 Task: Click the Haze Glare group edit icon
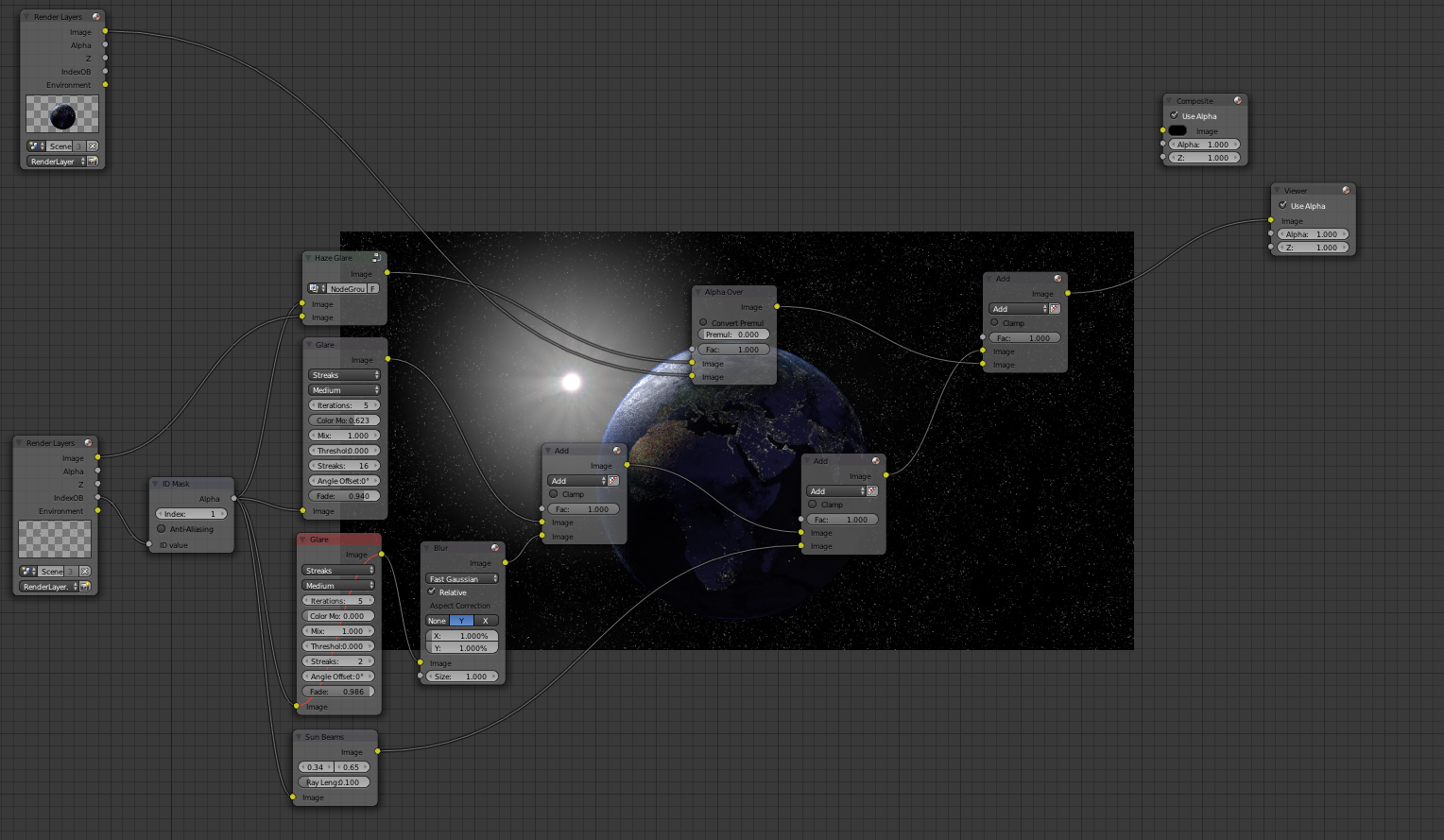377,258
